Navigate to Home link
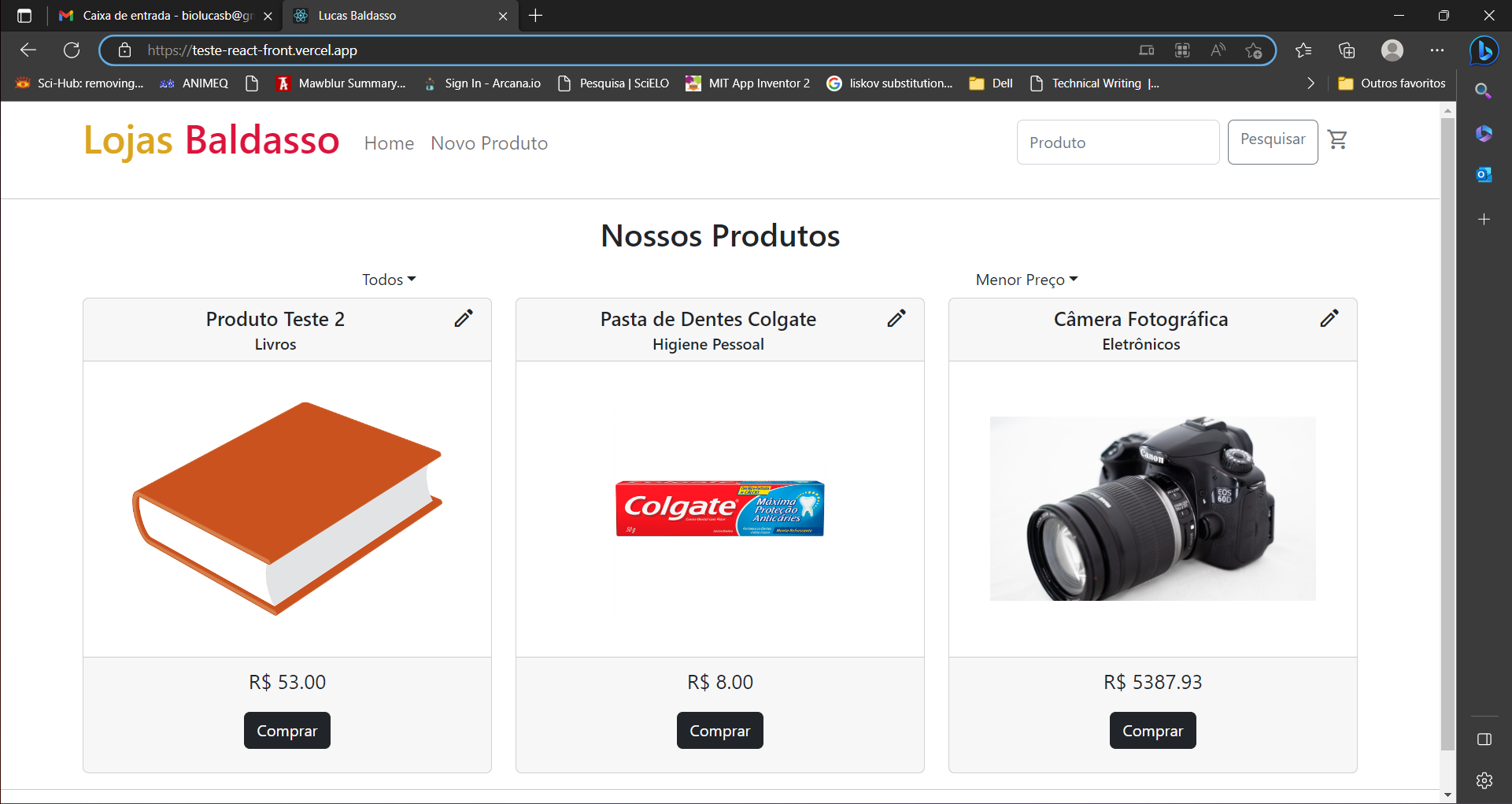The width and height of the screenshot is (1512, 804). click(389, 143)
